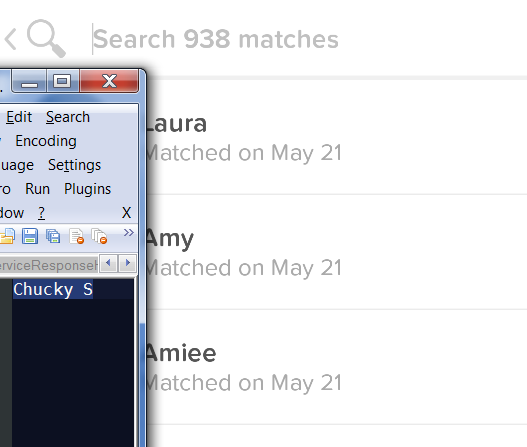This screenshot has height=447, width=527.
Task: Click the Save file toolbar icon
Action: (30, 236)
